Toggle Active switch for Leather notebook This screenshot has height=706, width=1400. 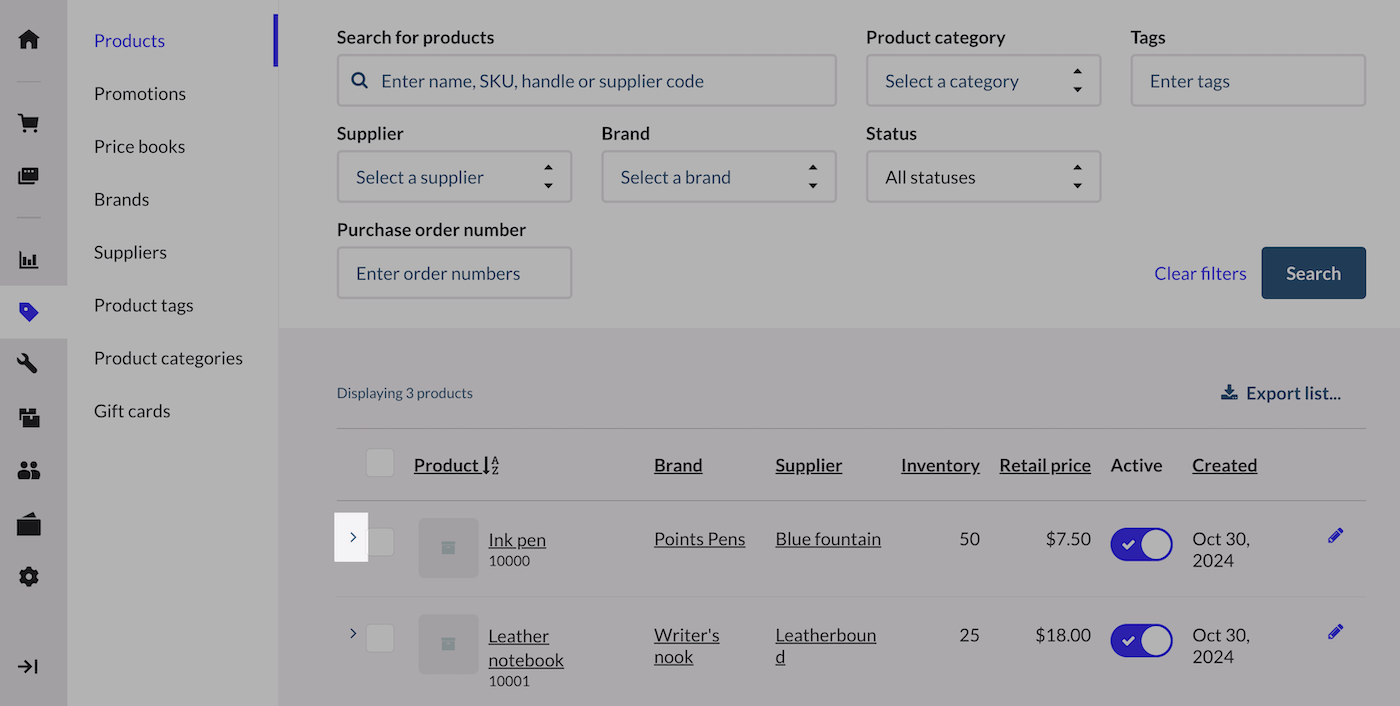tap(1141, 641)
